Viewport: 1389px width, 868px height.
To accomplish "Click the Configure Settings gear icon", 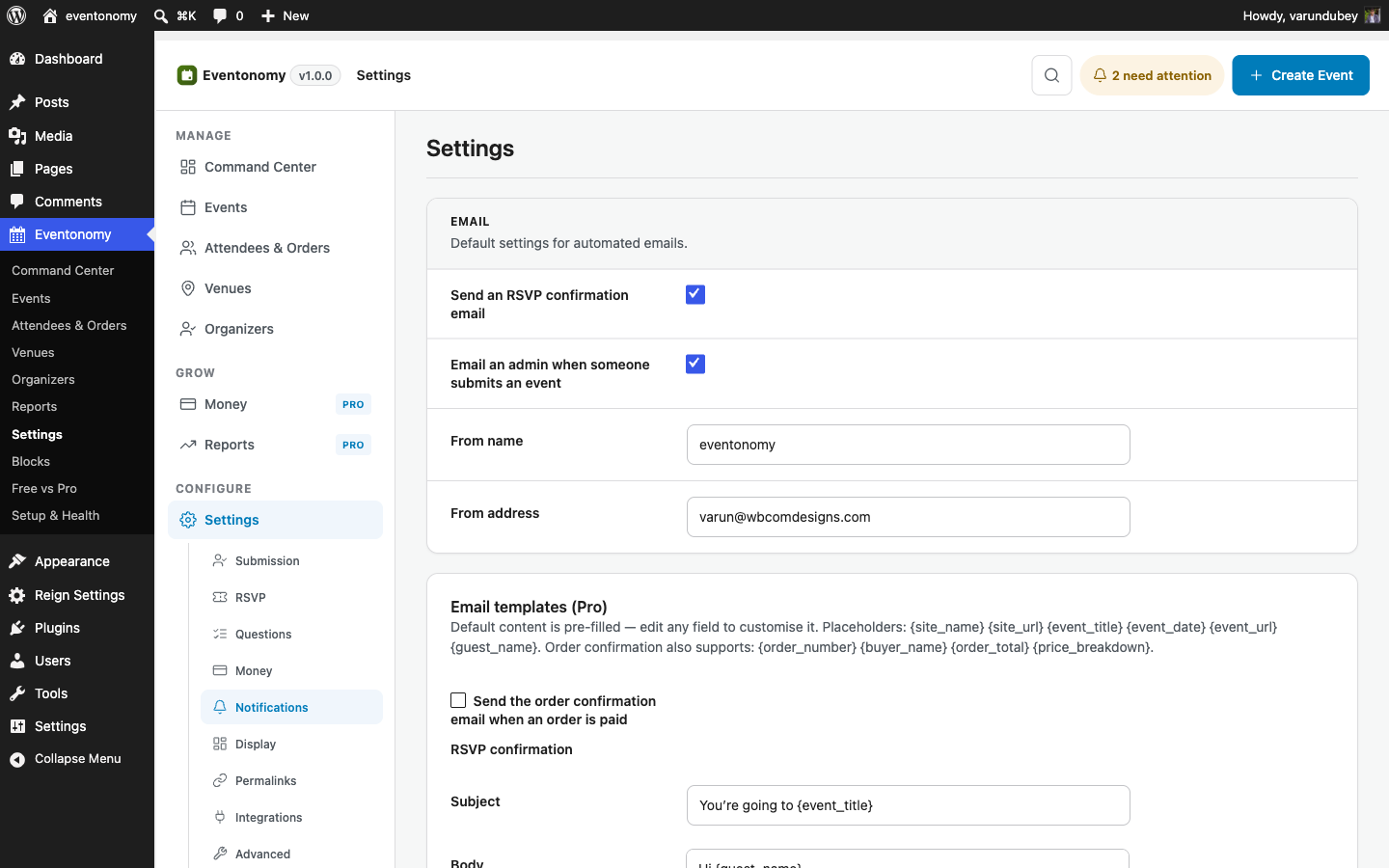I will click(x=188, y=520).
